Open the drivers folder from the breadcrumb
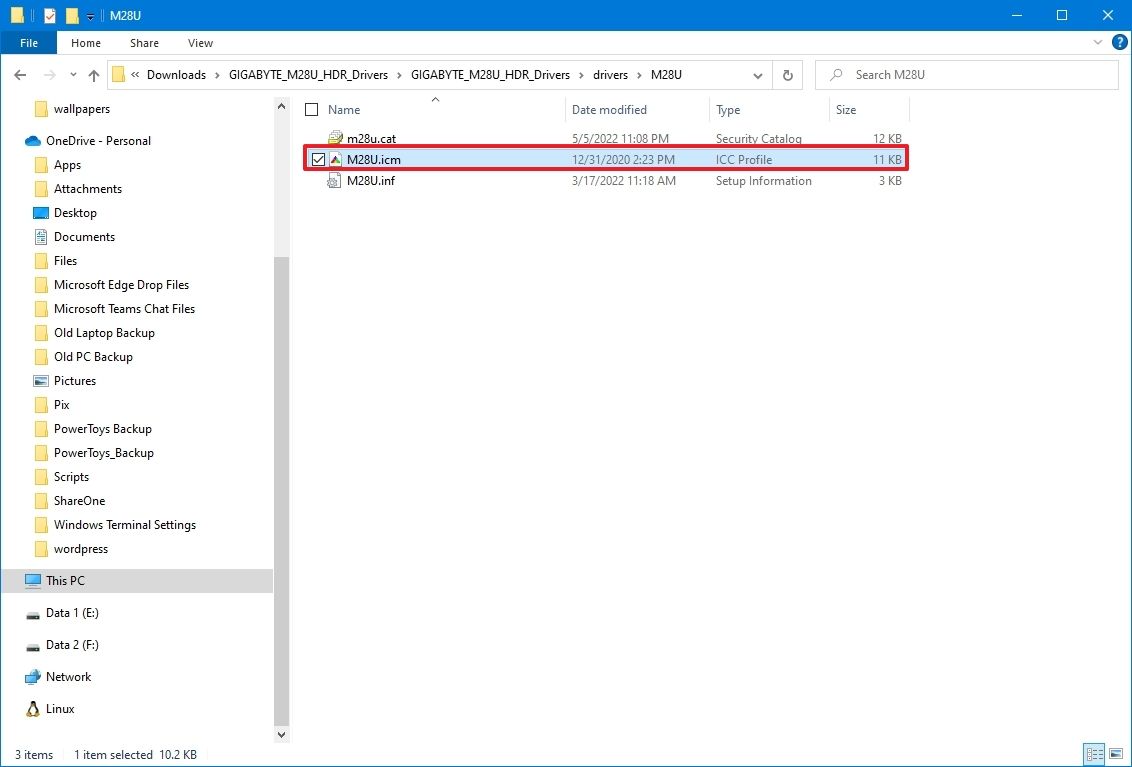Screen dimensions: 1132x767 [x=610, y=74]
